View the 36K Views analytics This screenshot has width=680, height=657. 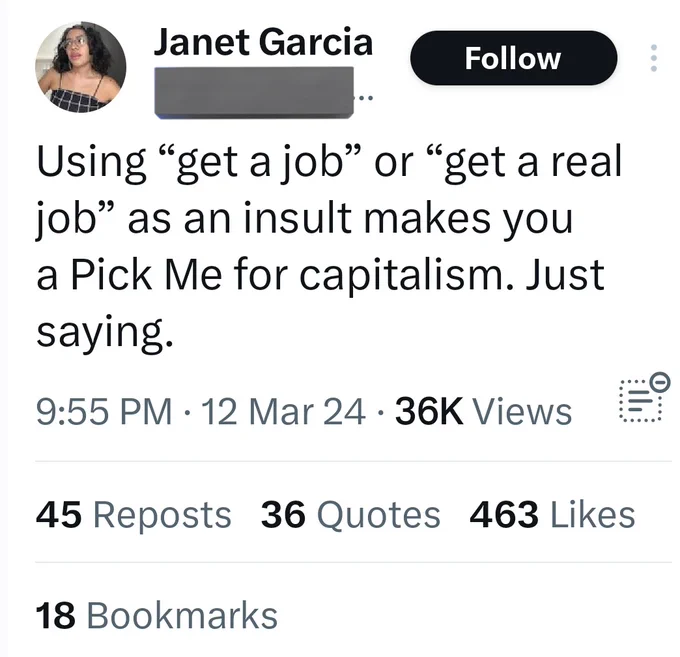(x=484, y=411)
